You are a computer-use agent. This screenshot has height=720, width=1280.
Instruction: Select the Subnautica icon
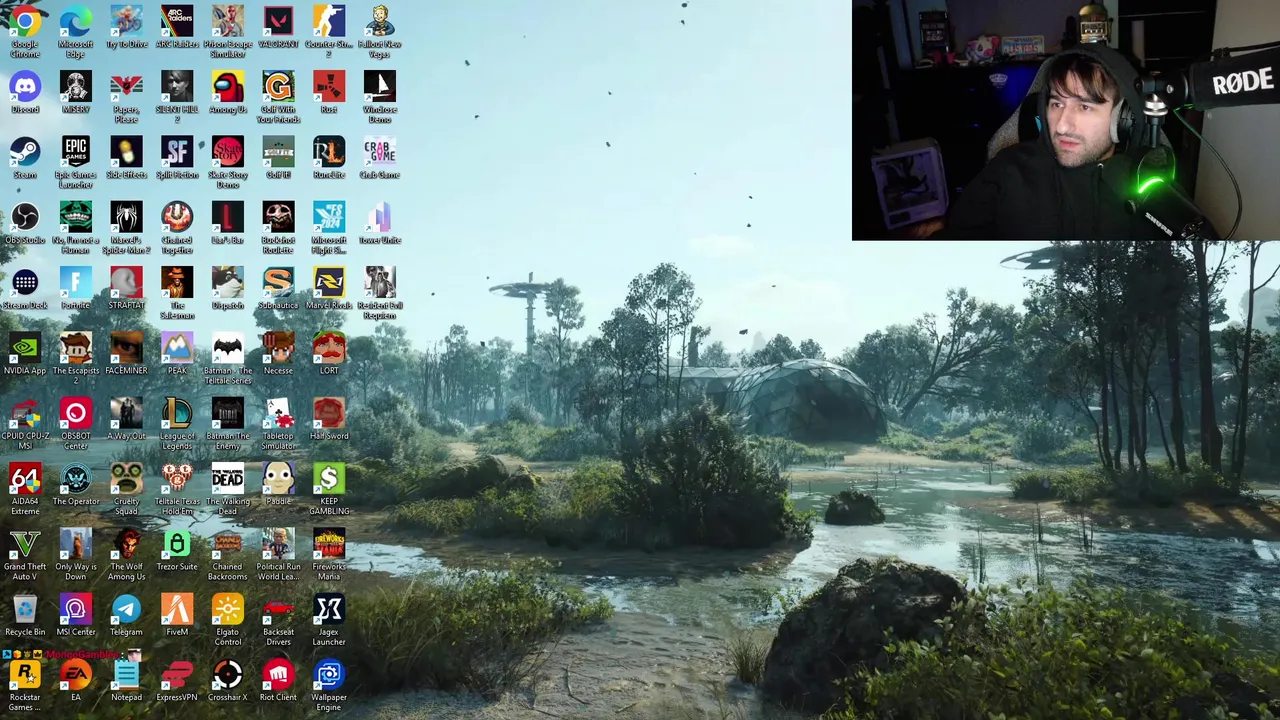click(x=278, y=283)
